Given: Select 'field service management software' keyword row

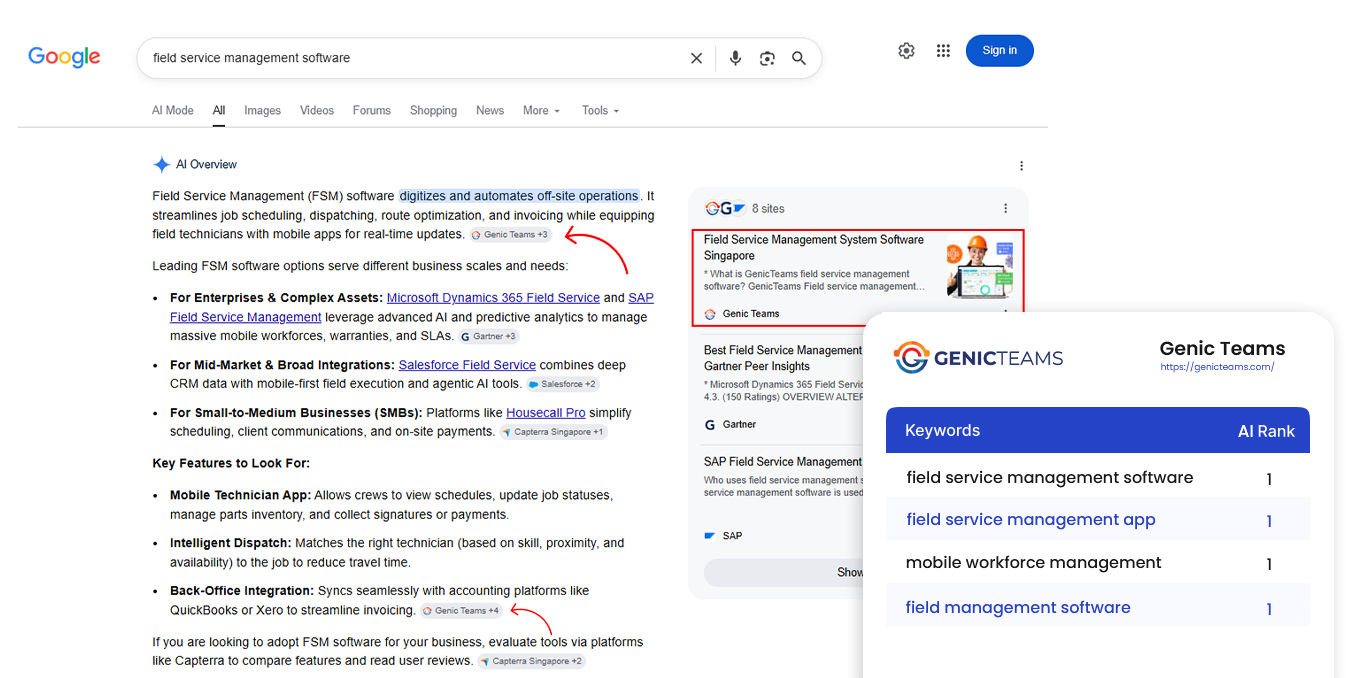Looking at the screenshot, I should click(1098, 478).
